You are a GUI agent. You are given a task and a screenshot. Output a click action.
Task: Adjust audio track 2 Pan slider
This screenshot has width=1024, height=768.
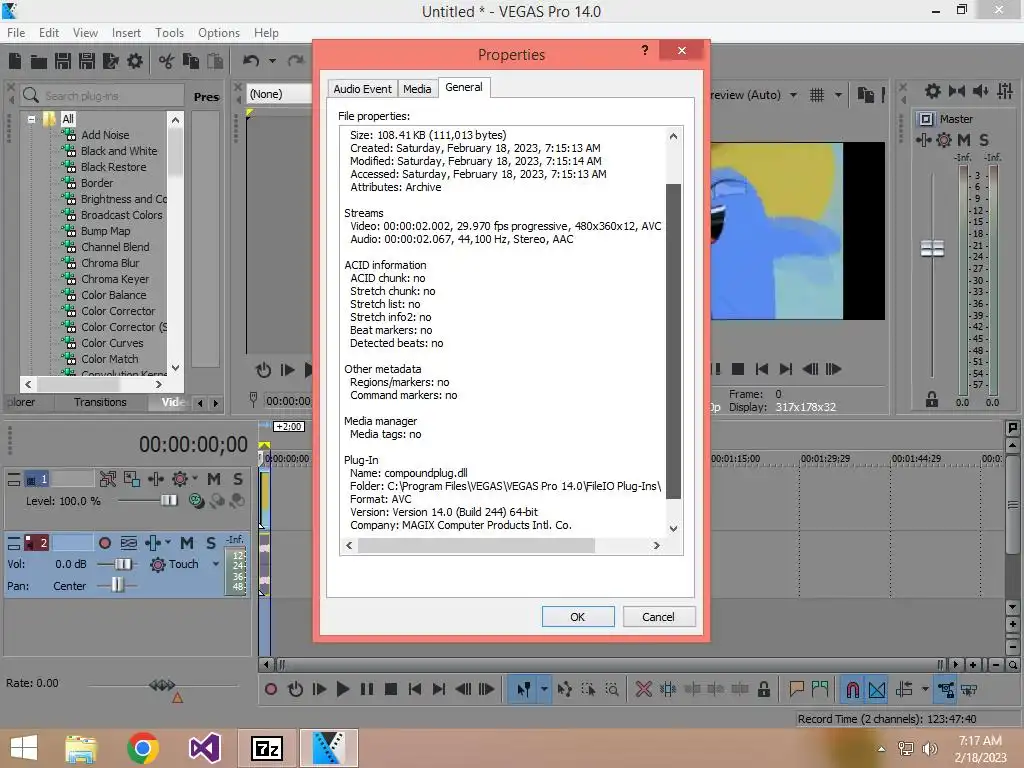tap(116, 585)
